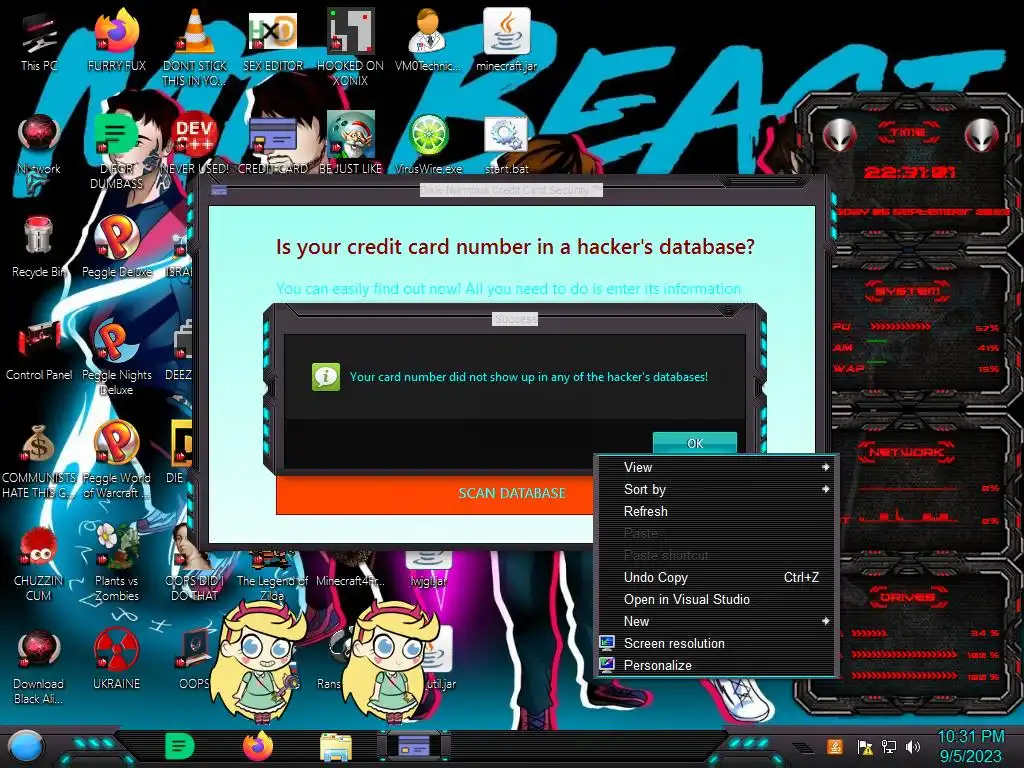Viewport: 1024px width, 768px height.
Task: Open the green DIFOR DUMBASS shortcut
Action: click(116, 151)
